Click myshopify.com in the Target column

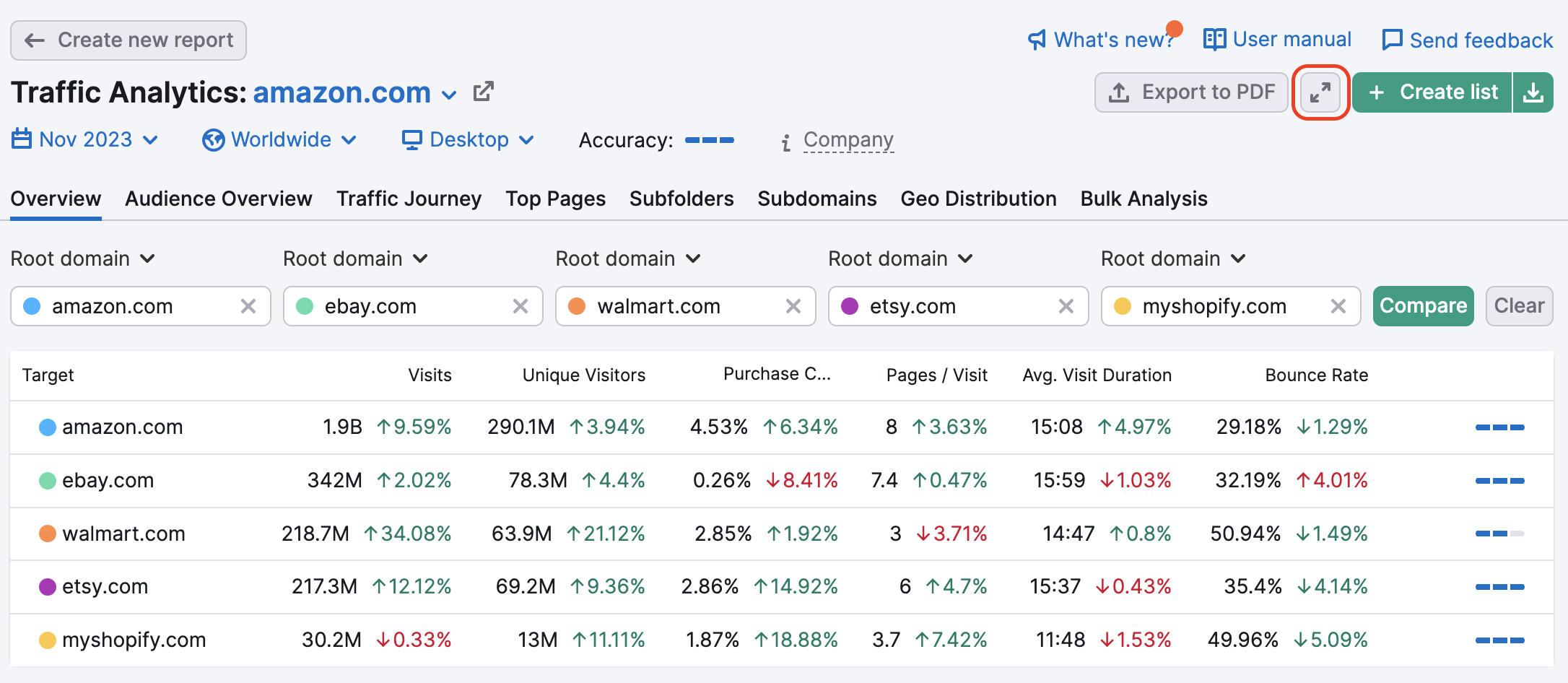(x=134, y=640)
